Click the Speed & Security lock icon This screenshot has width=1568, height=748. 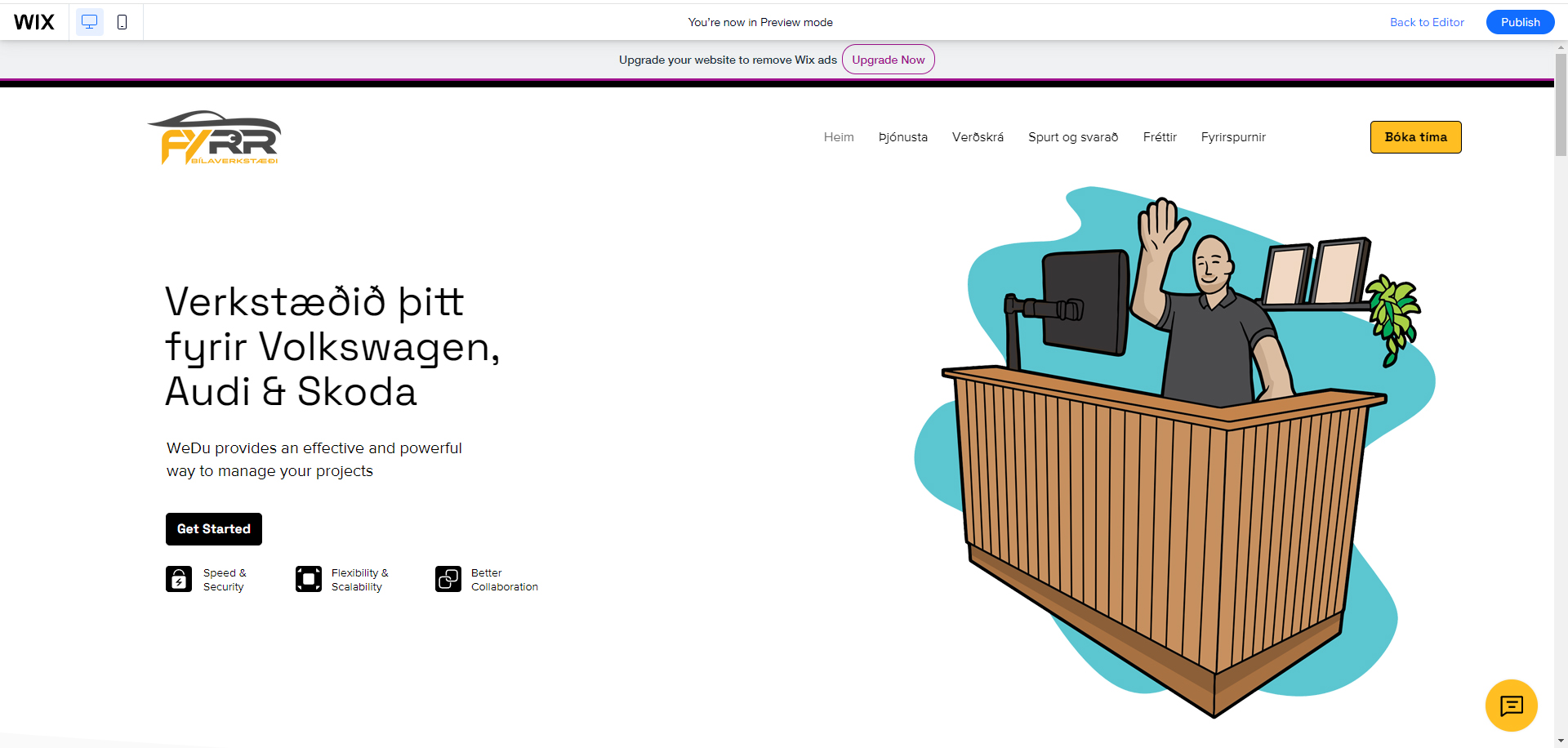point(179,579)
